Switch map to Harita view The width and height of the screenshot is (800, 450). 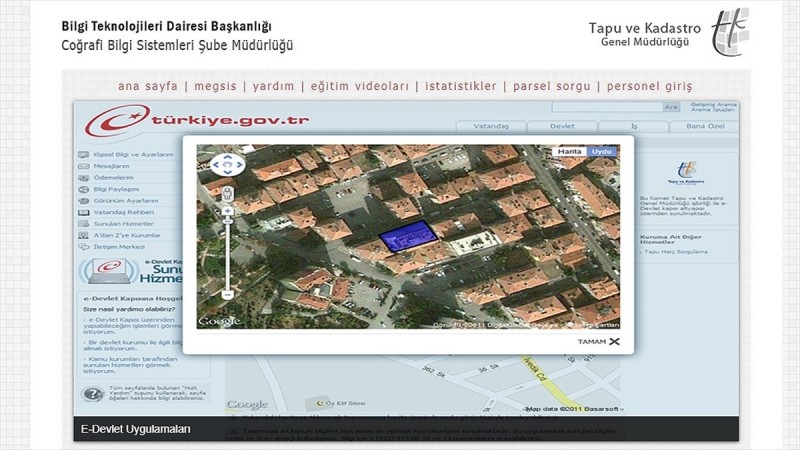(x=569, y=152)
